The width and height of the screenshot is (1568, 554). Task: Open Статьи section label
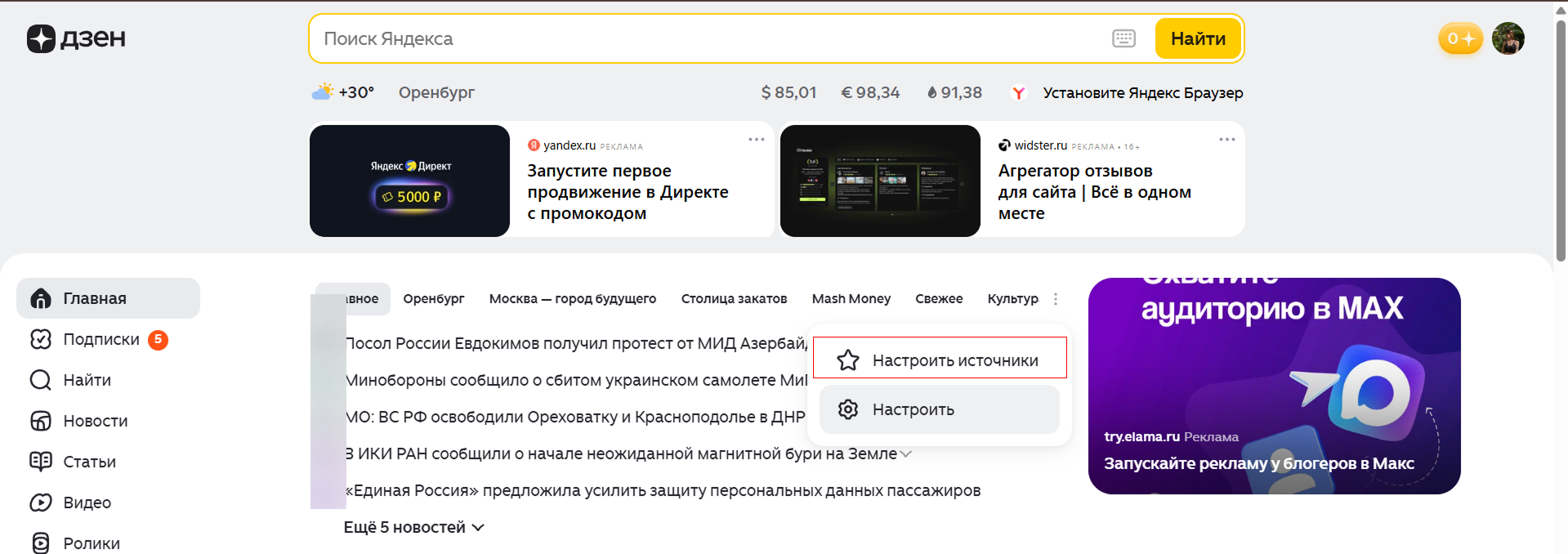[x=90, y=462]
